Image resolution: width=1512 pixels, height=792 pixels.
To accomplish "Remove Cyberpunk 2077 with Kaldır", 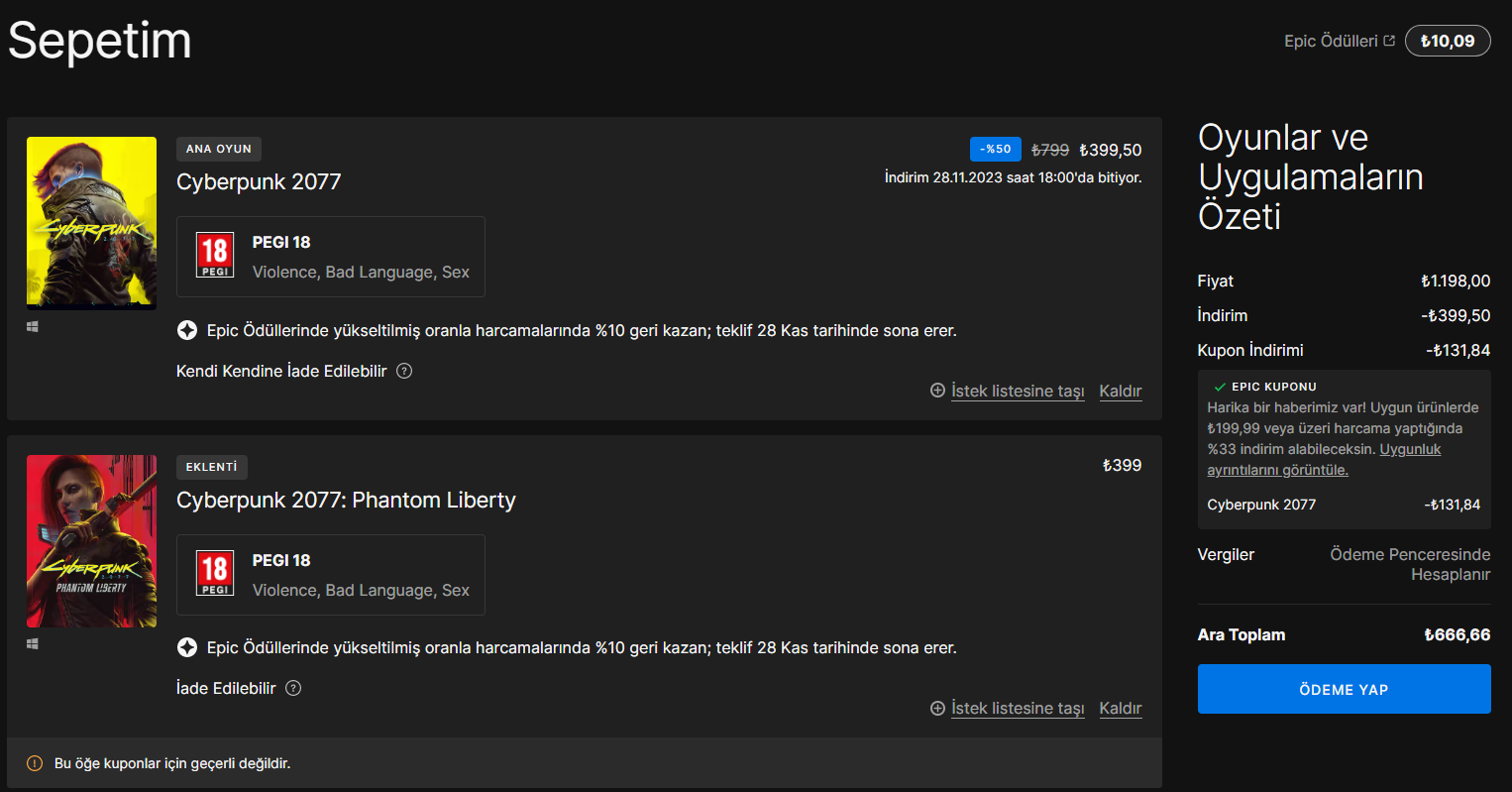I will point(1121,391).
